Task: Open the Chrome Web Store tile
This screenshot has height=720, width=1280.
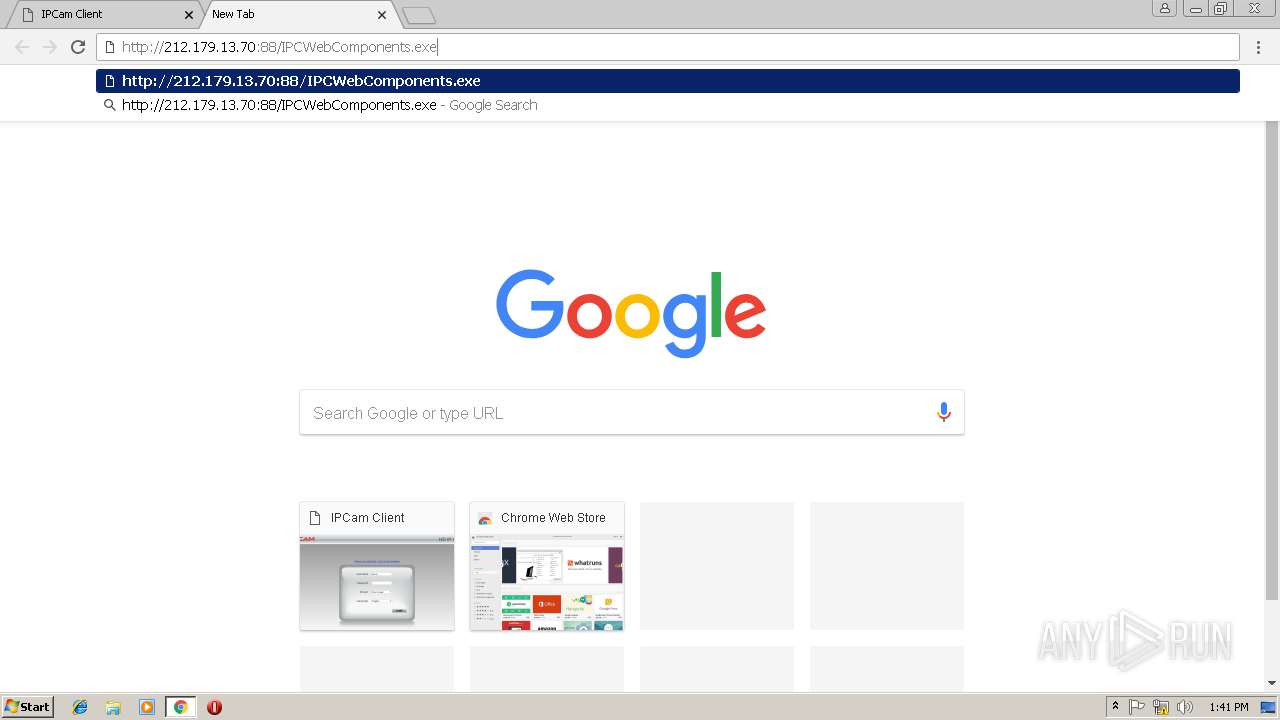Action: pyautogui.click(x=547, y=566)
